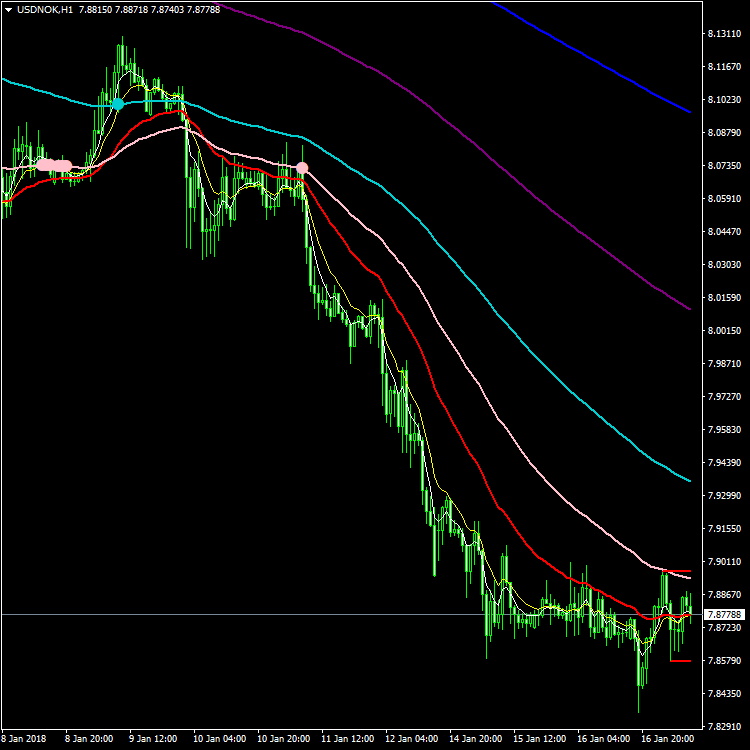Screen dimensions: 750x750
Task: Click the chart menu triangle beside USDNOK,H1
Action: point(8,10)
